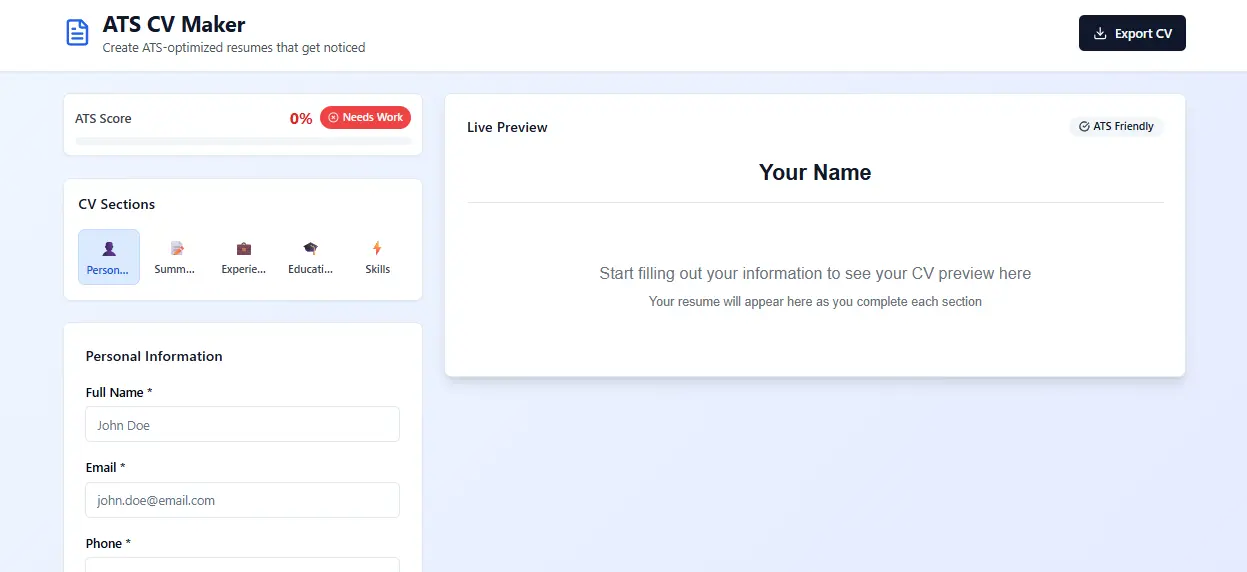1247x572 pixels.
Task: Click the circle-x icon in Needs Work badge
Action: click(x=334, y=118)
